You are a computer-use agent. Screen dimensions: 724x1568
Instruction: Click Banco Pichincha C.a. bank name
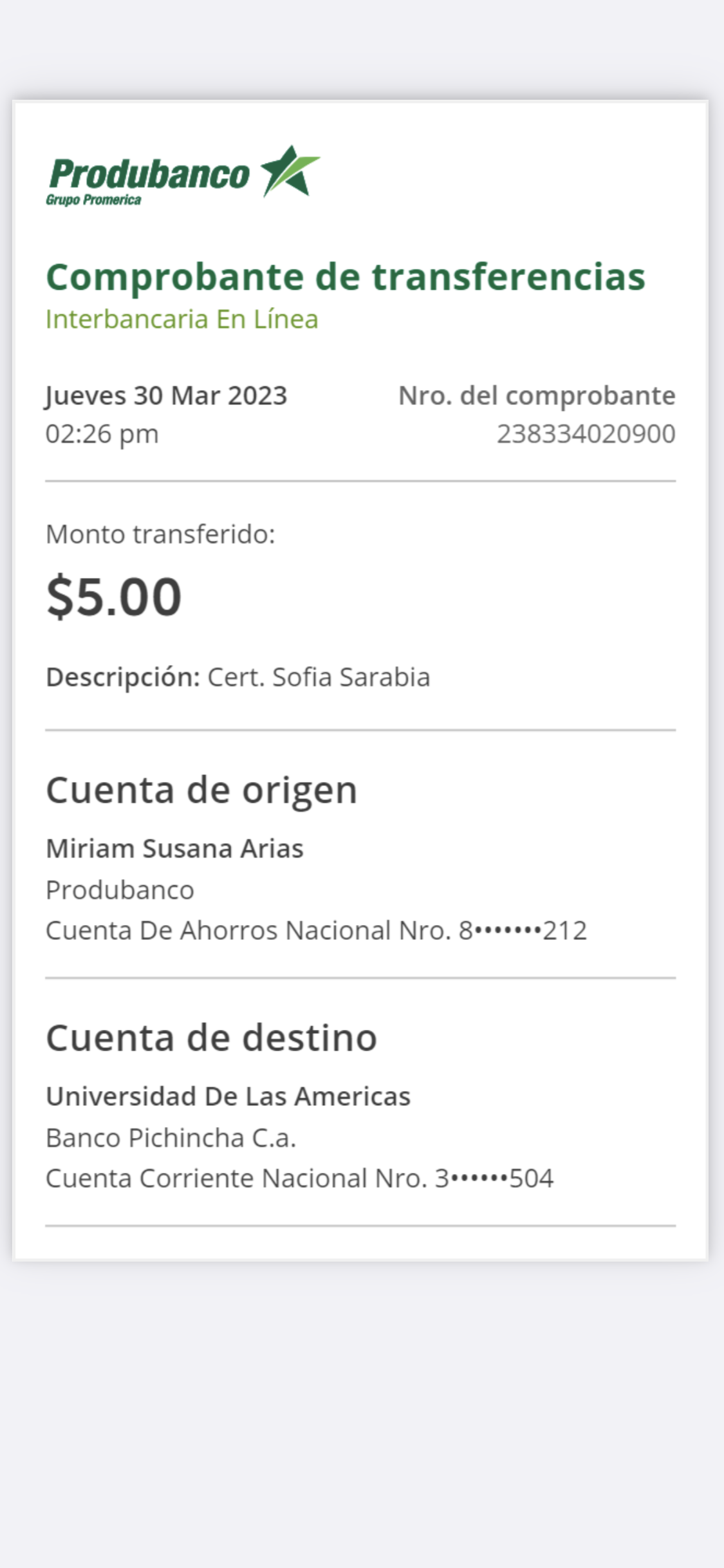click(171, 1138)
